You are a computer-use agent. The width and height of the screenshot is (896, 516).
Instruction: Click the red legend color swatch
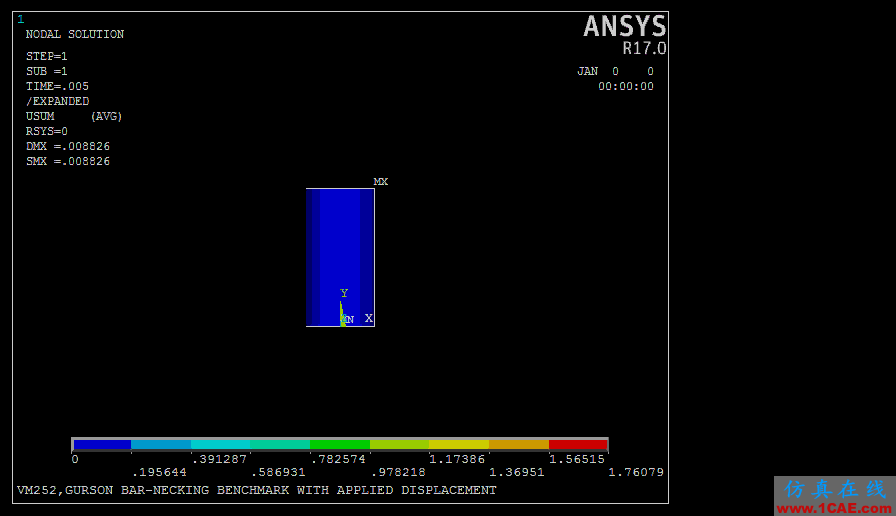pyautogui.click(x=578, y=444)
